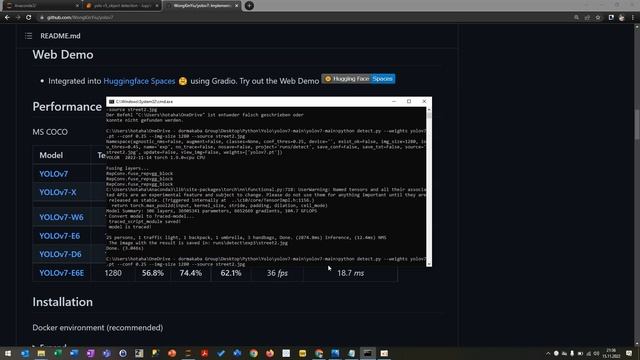Open the browser side panel icon
The image size is (640, 360).
(611, 18)
